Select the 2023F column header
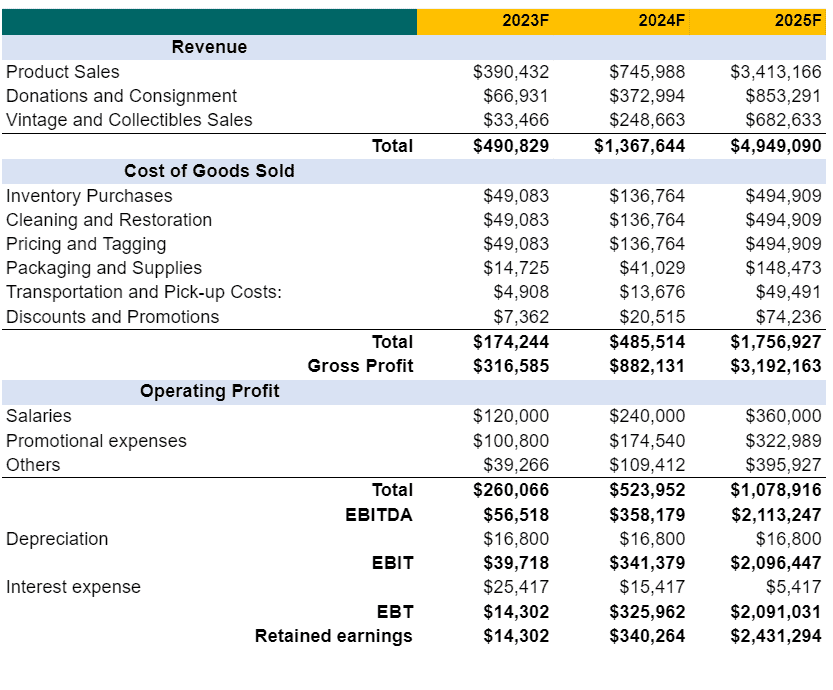This screenshot has width=833, height=690. (x=525, y=21)
